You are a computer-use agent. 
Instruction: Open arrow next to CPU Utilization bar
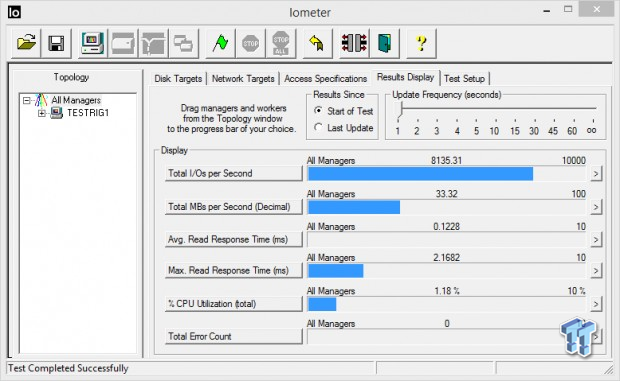coord(596,304)
